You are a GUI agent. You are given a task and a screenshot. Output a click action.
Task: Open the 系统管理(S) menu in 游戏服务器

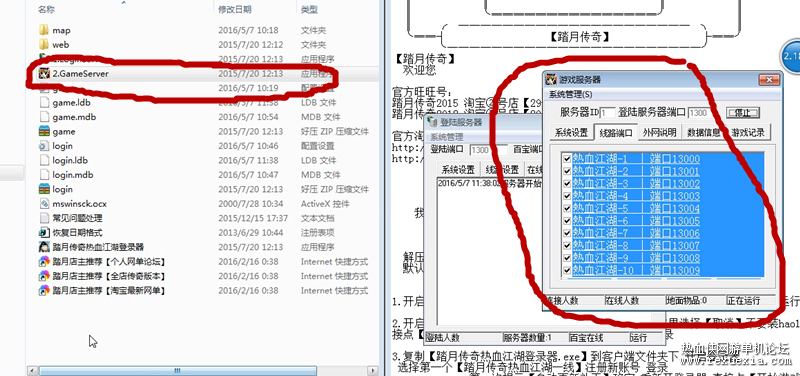570,94
